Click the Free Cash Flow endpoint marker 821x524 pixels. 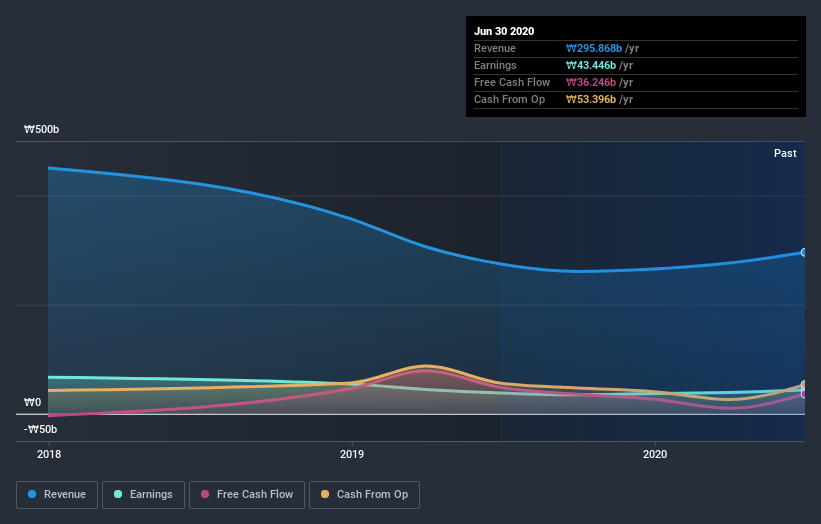[804, 394]
